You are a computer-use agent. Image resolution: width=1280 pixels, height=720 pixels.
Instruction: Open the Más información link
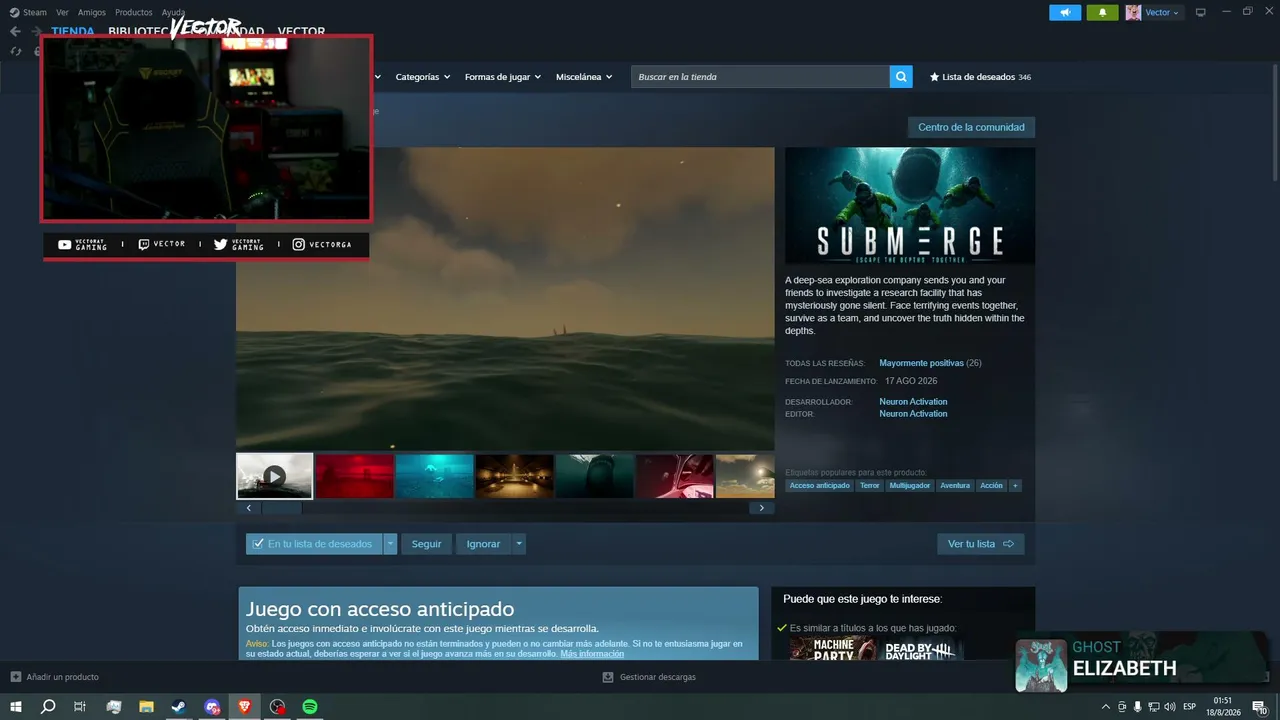point(592,654)
